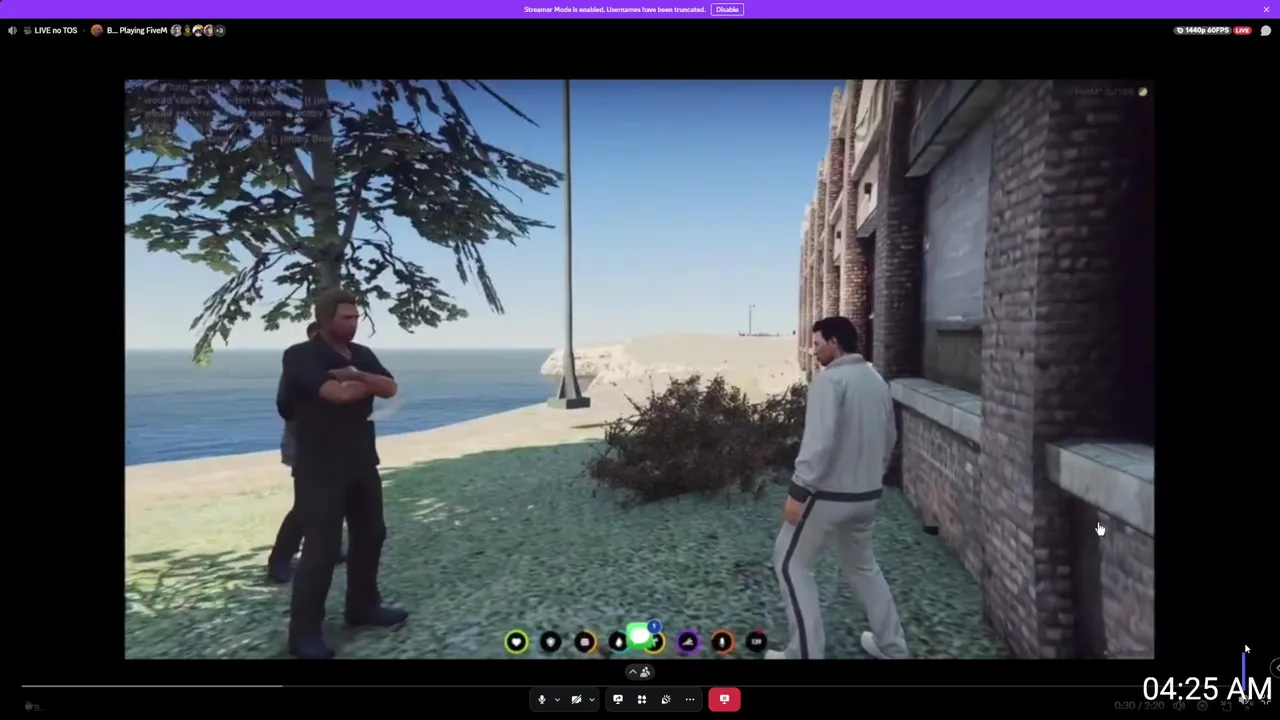1280x720 pixels.
Task: Open the soundboard icon
Action: coord(666,699)
